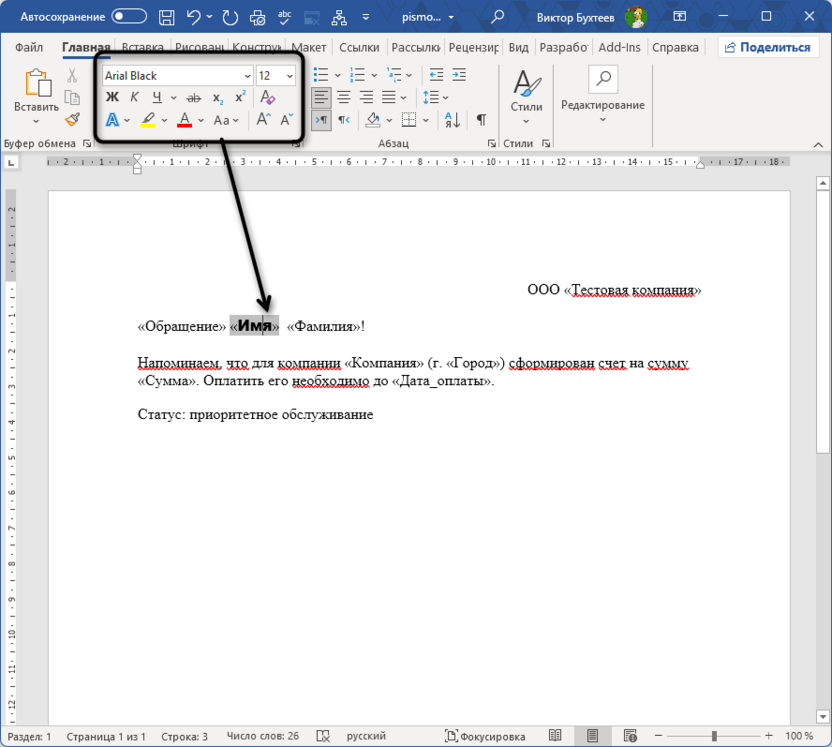
Task: Undo the last action
Action: click(x=193, y=18)
